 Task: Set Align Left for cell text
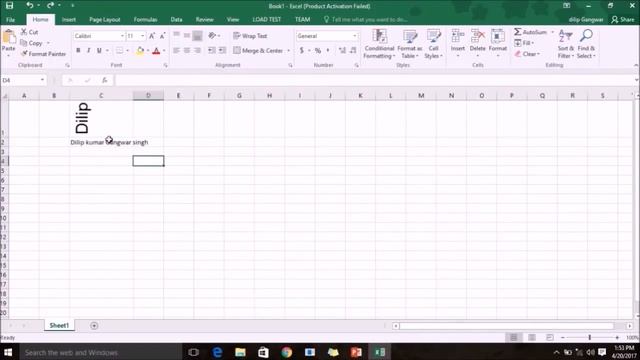[x=176, y=51]
